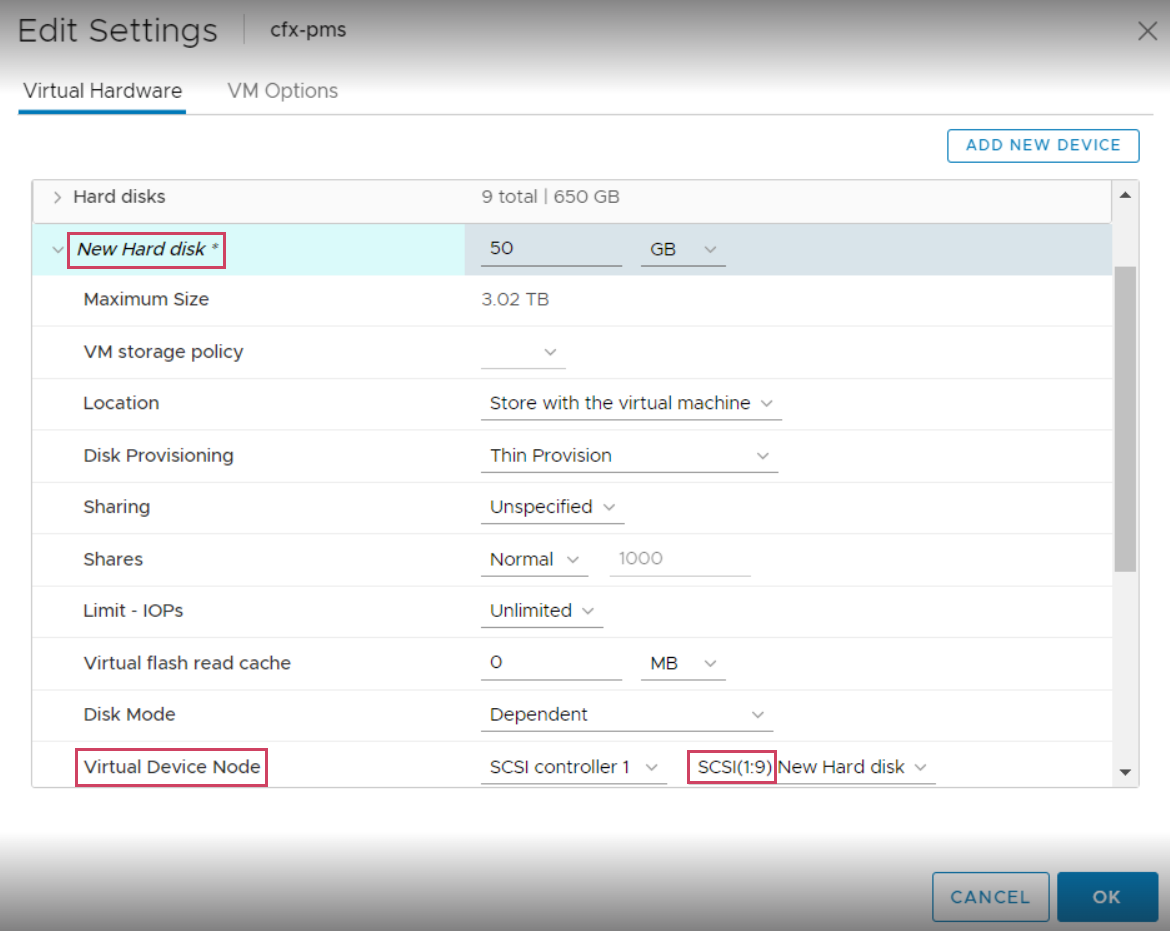Click the disk size field showing 50
The height and width of the screenshot is (931, 1171).
[x=551, y=248]
